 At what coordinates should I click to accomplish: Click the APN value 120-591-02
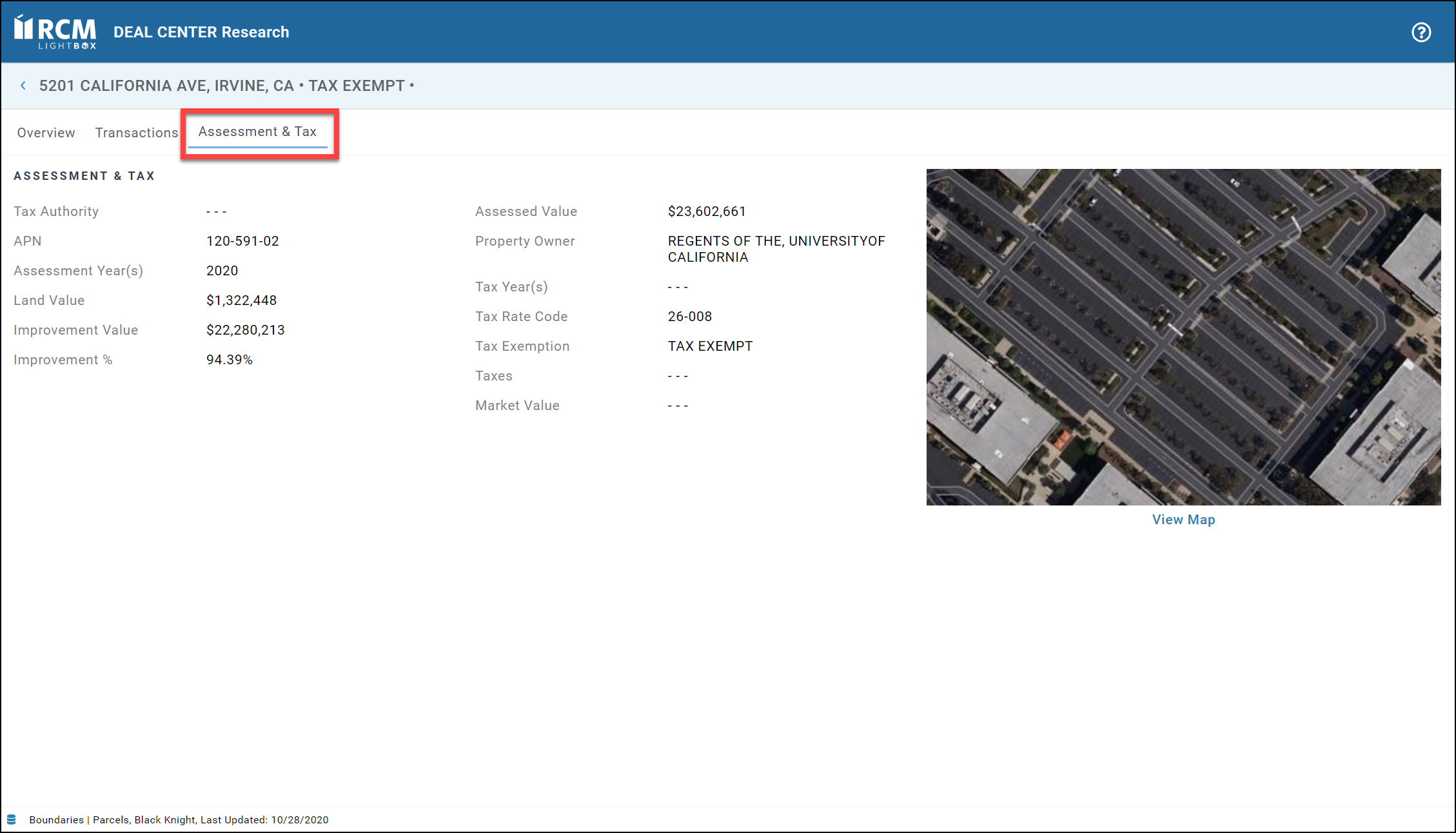click(x=242, y=241)
